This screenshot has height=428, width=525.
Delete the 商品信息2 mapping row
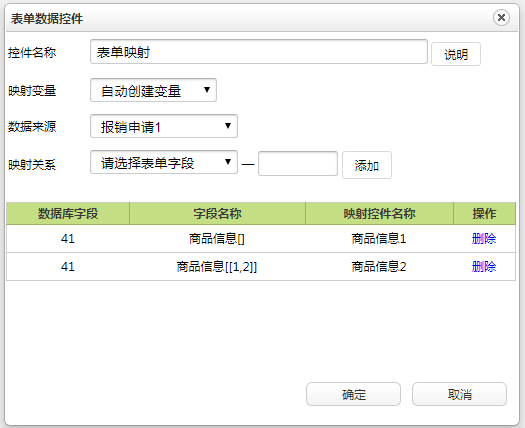pyautogui.click(x=484, y=267)
